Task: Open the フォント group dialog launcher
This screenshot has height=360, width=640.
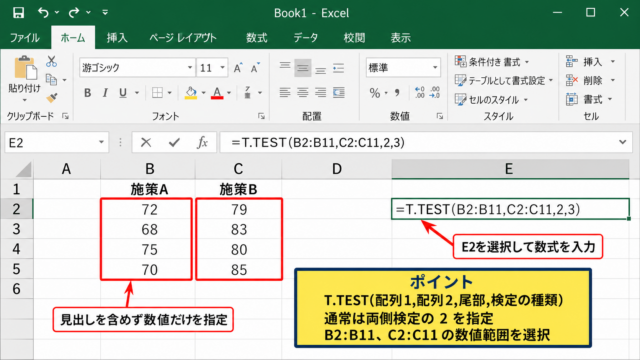Action: 261,117
